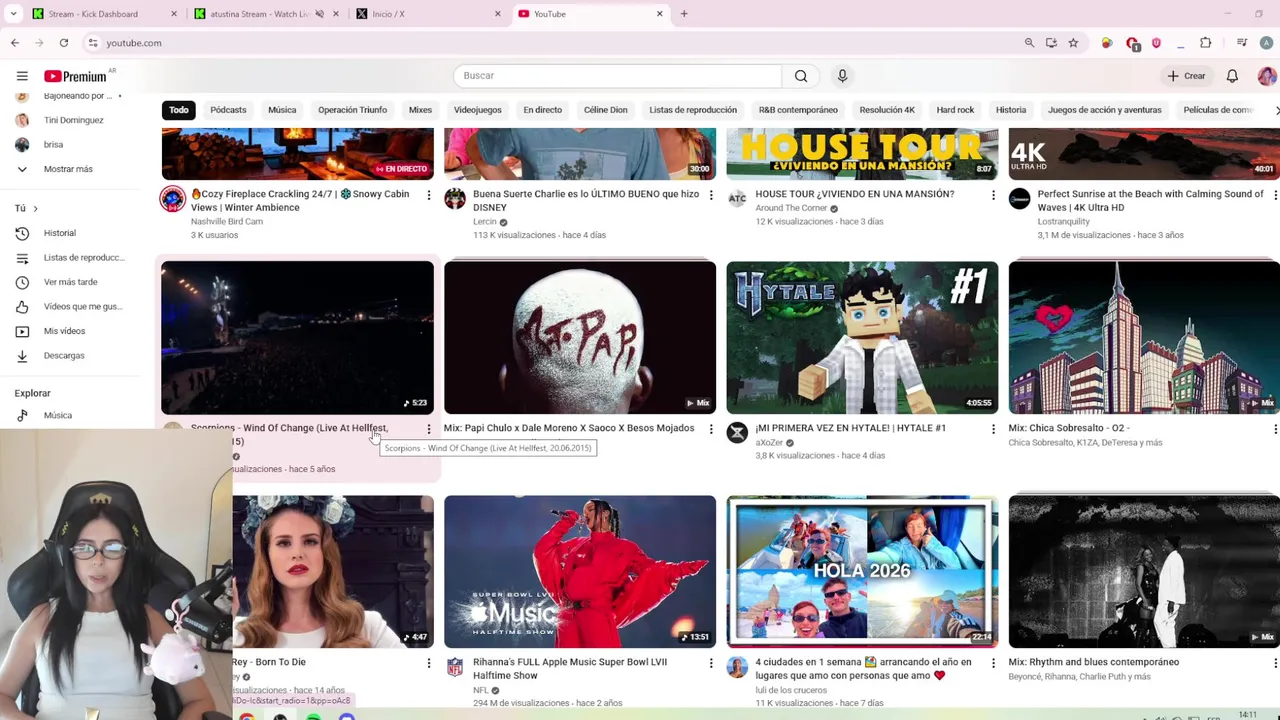Select the Todo filter chip

coord(179,110)
